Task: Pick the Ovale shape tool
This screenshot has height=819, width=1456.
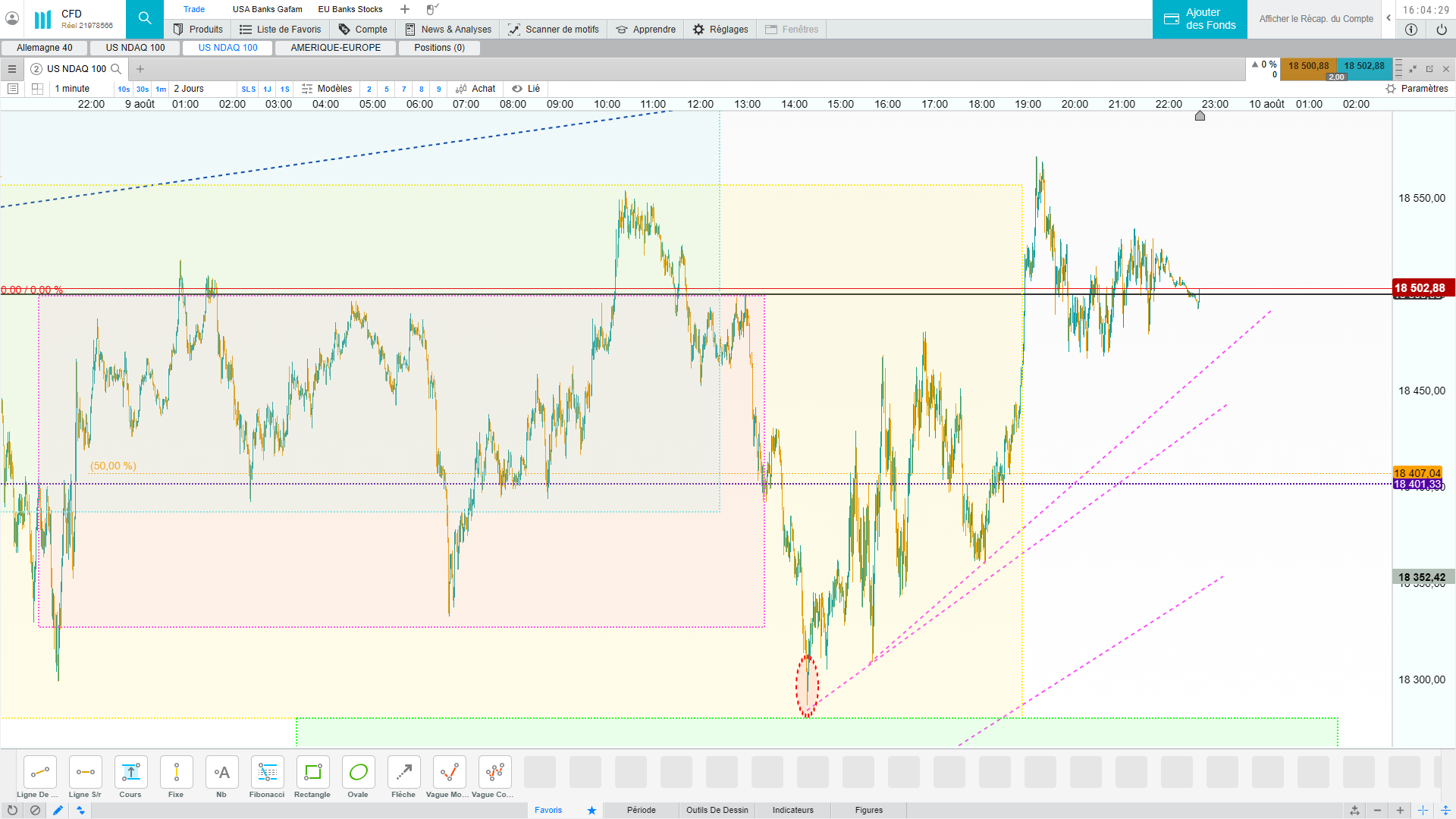Action: (358, 773)
